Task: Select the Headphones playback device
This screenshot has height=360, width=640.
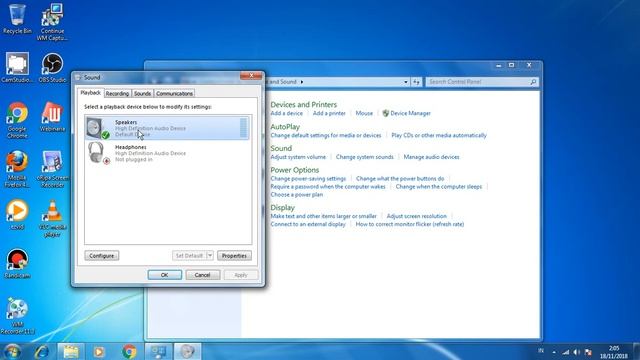Action: [x=167, y=153]
